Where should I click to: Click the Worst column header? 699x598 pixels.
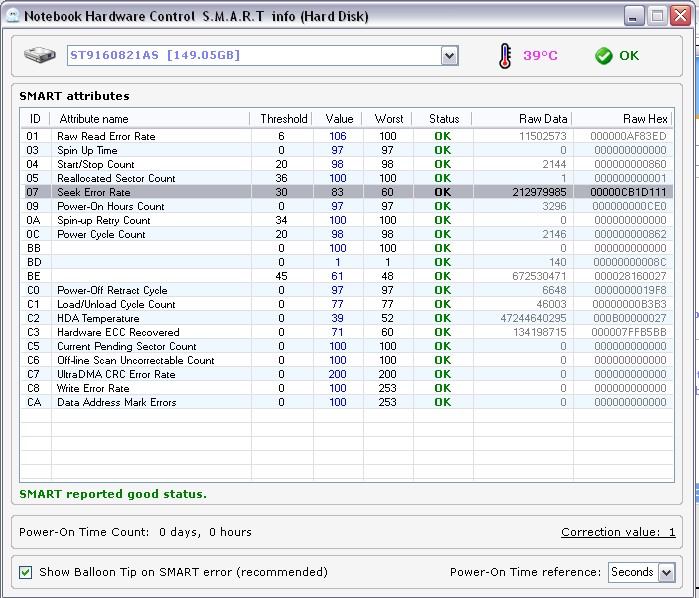(x=387, y=119)
